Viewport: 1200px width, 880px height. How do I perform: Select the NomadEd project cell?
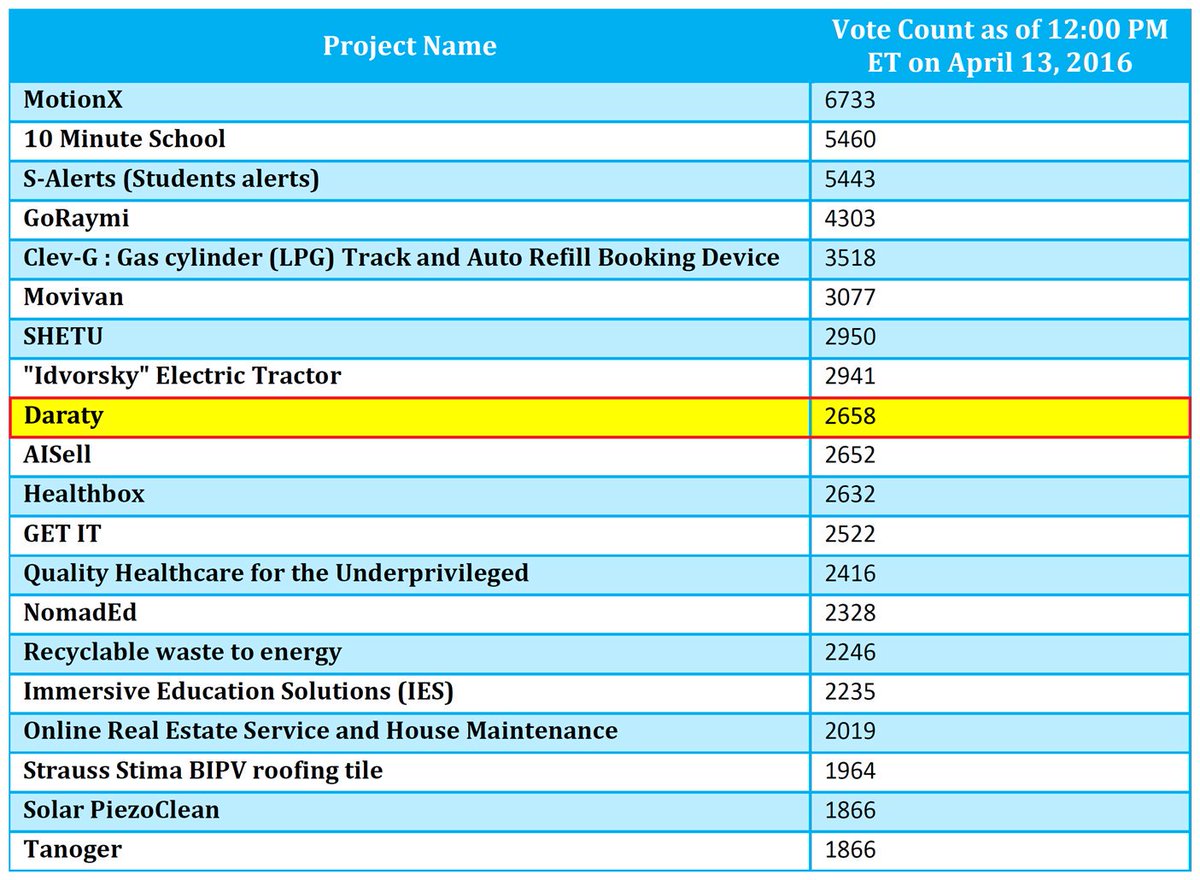(410, 613)
